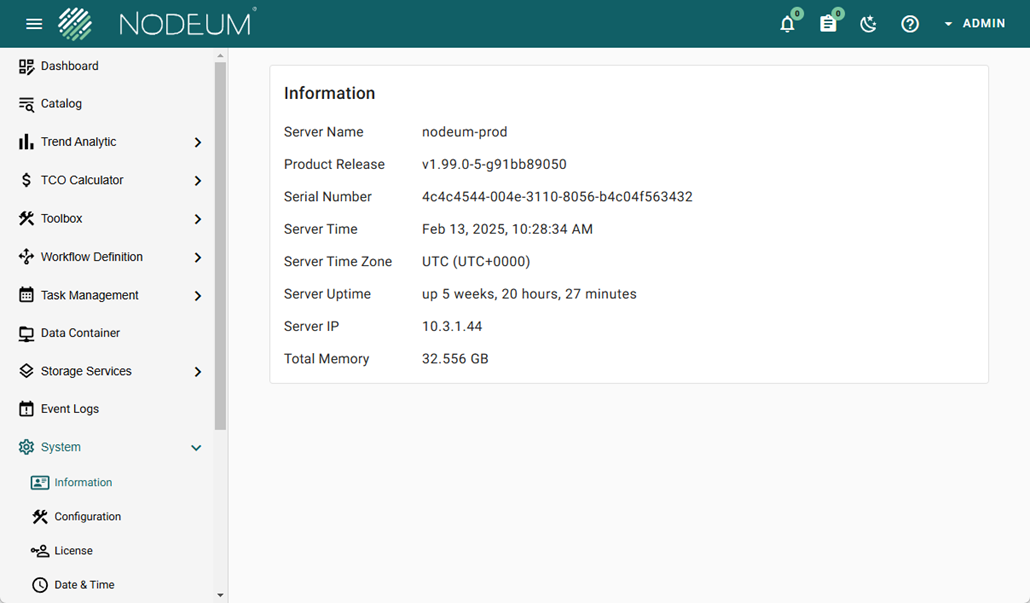The height and width of the screenshot is (603, 1030).
Task: Select the License menu item
Action: pyautogui.click(x=73, y=551)
